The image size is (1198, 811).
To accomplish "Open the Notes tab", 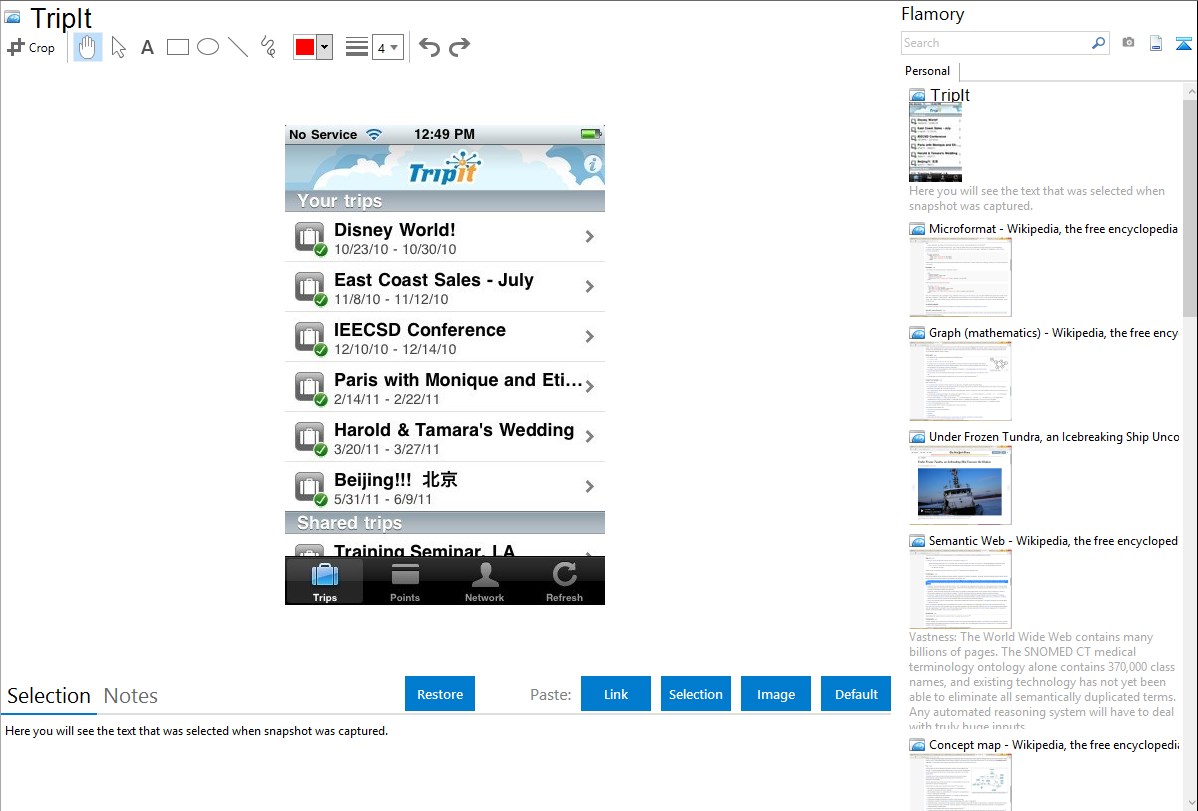I will pos(131,696).
